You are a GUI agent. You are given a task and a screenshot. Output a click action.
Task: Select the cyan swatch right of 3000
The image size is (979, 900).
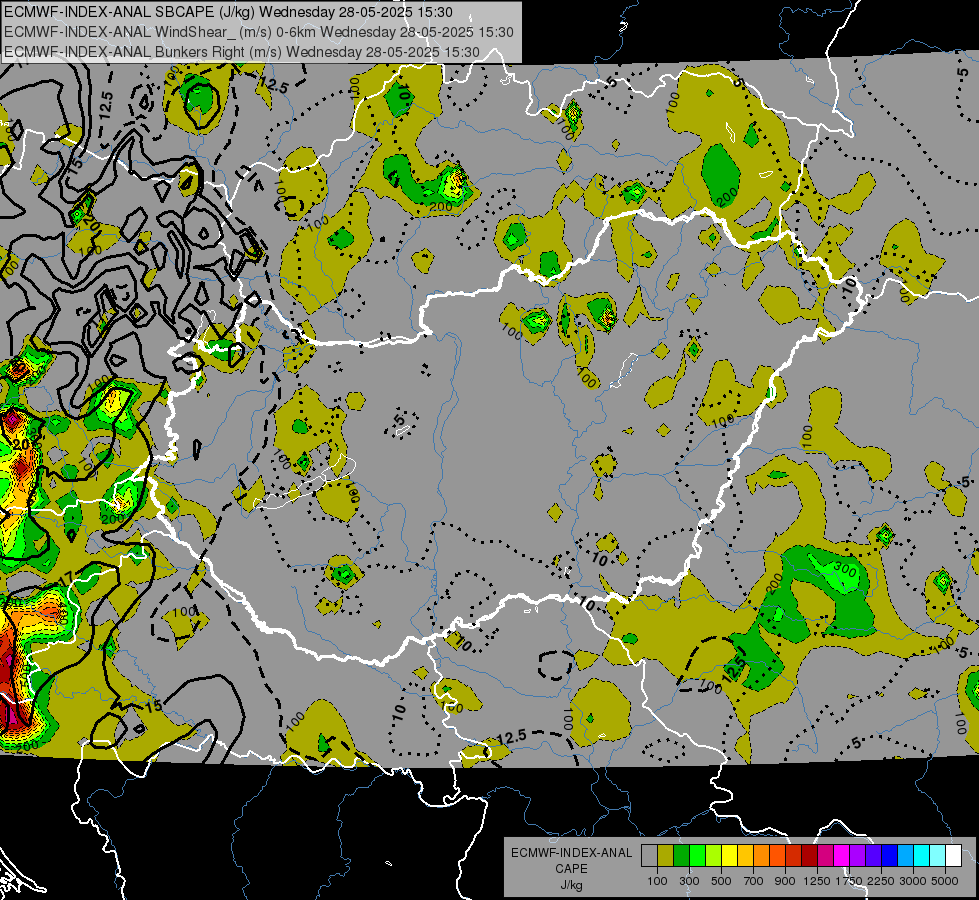pos(922,855)
